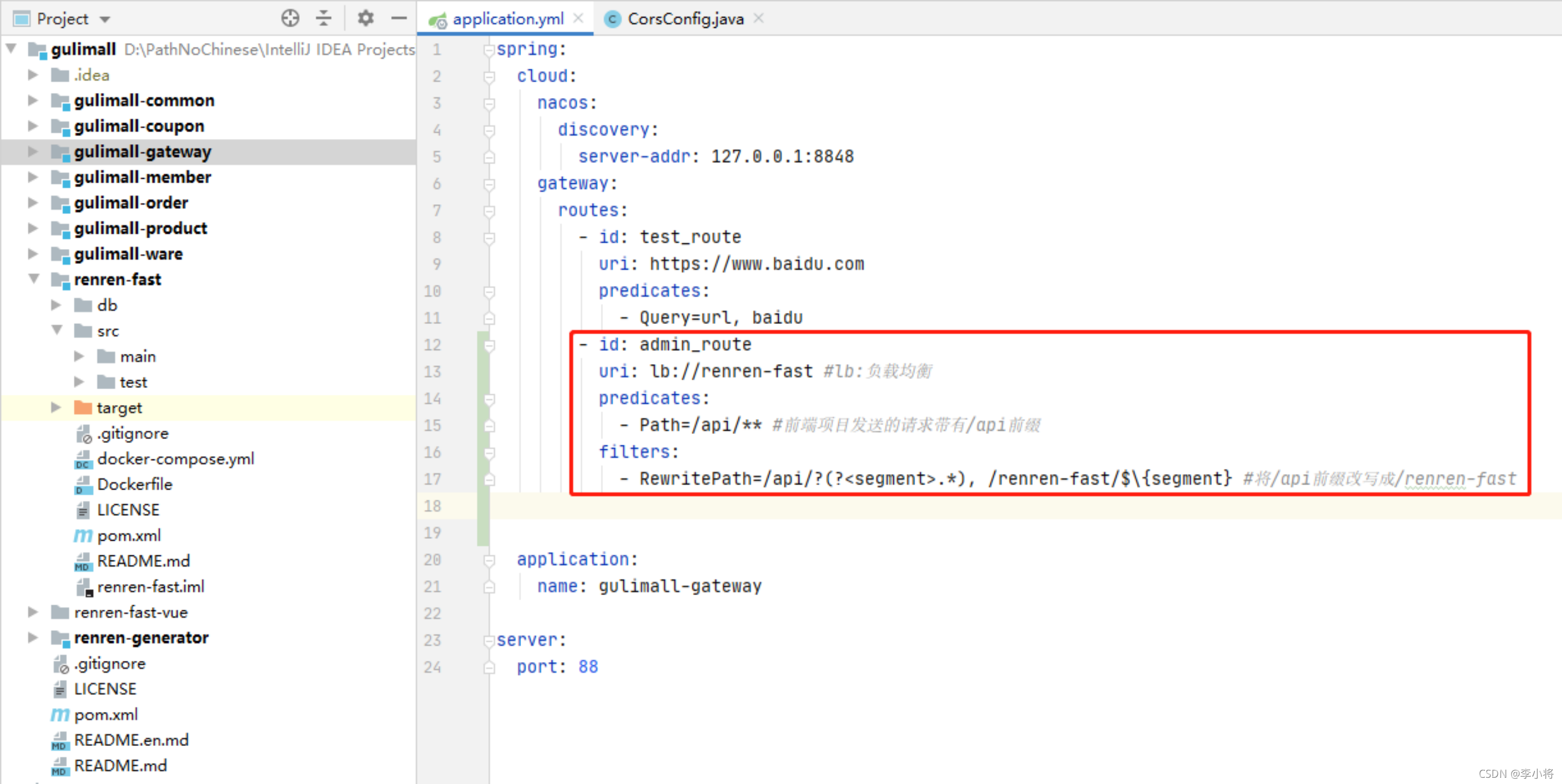1562x784 pixels.
Task: Collapse the renren-fast module
Action: point(35,279)
